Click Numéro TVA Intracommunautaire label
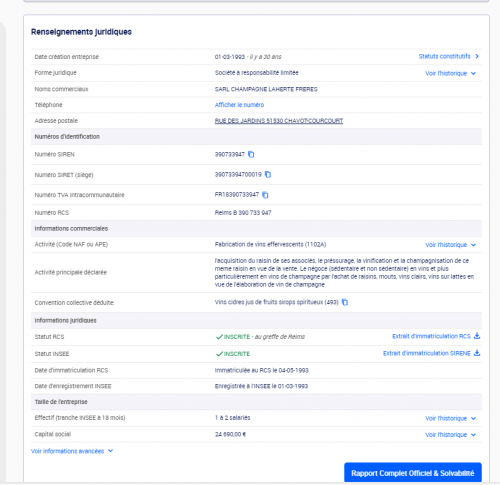The height and width of the screenshot is (485, 500). (79, 195)
